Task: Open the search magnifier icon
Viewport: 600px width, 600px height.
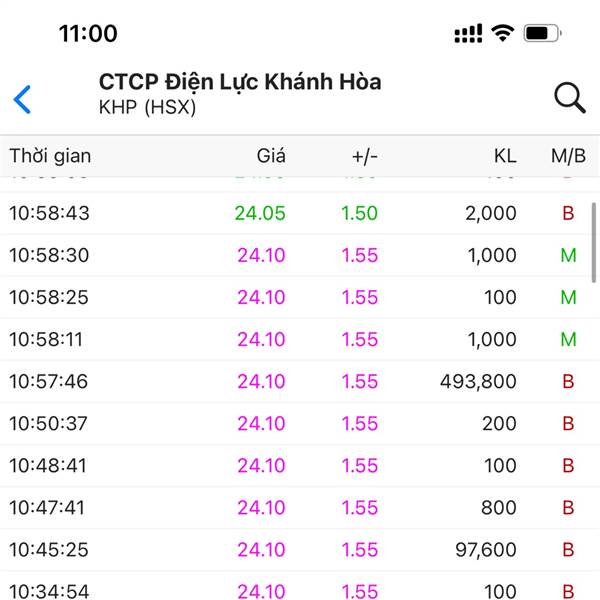Action: pos(570,98)
